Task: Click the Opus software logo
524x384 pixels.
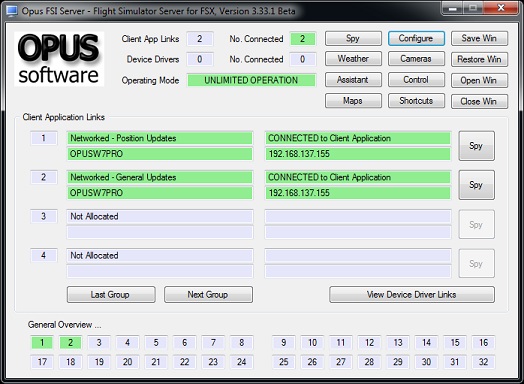Action: click(59, 59)
